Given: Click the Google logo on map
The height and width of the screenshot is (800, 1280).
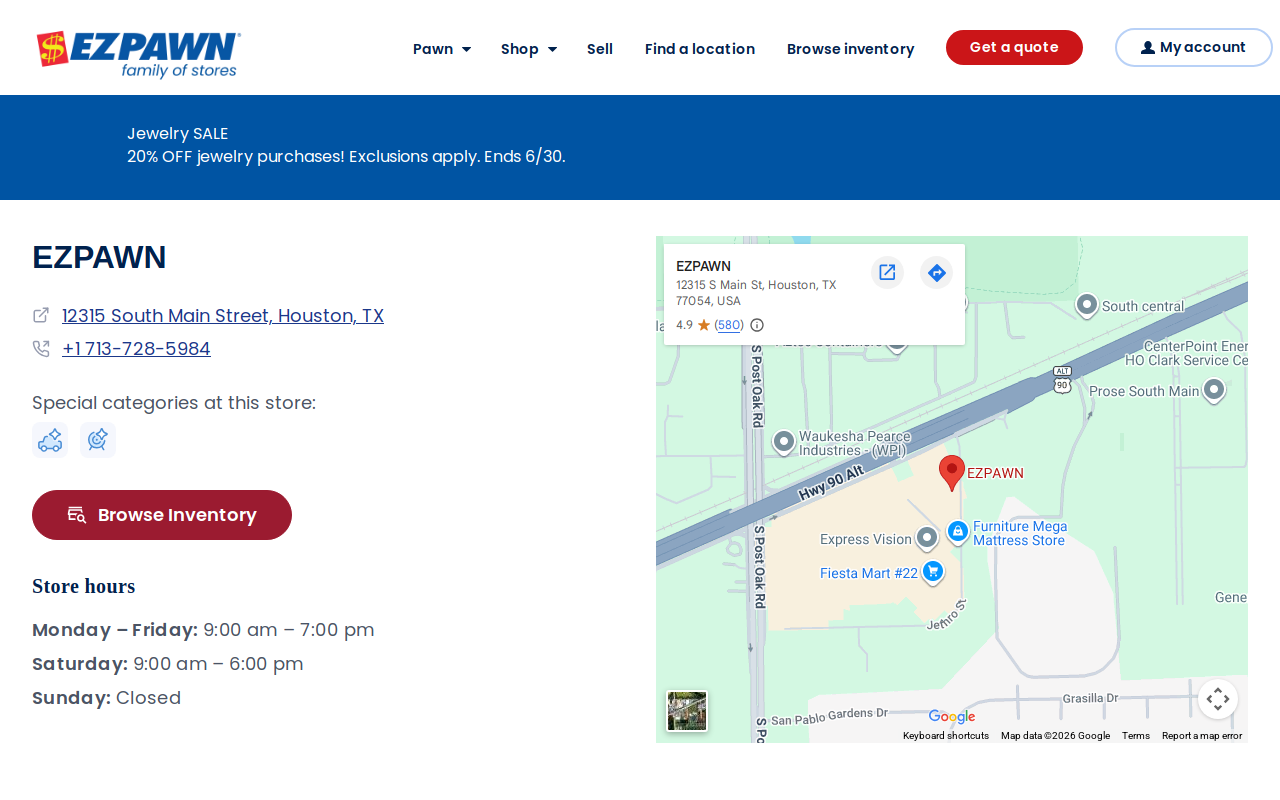Looking at the screenshot, I should click(x=952, y=717).
